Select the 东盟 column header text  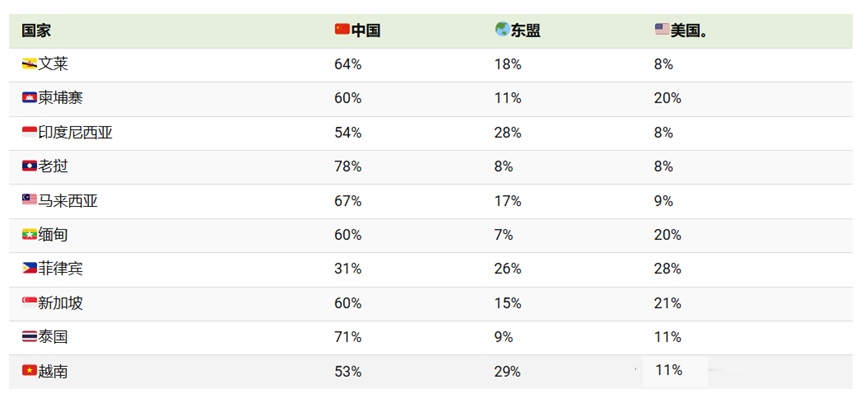[525, 30]
